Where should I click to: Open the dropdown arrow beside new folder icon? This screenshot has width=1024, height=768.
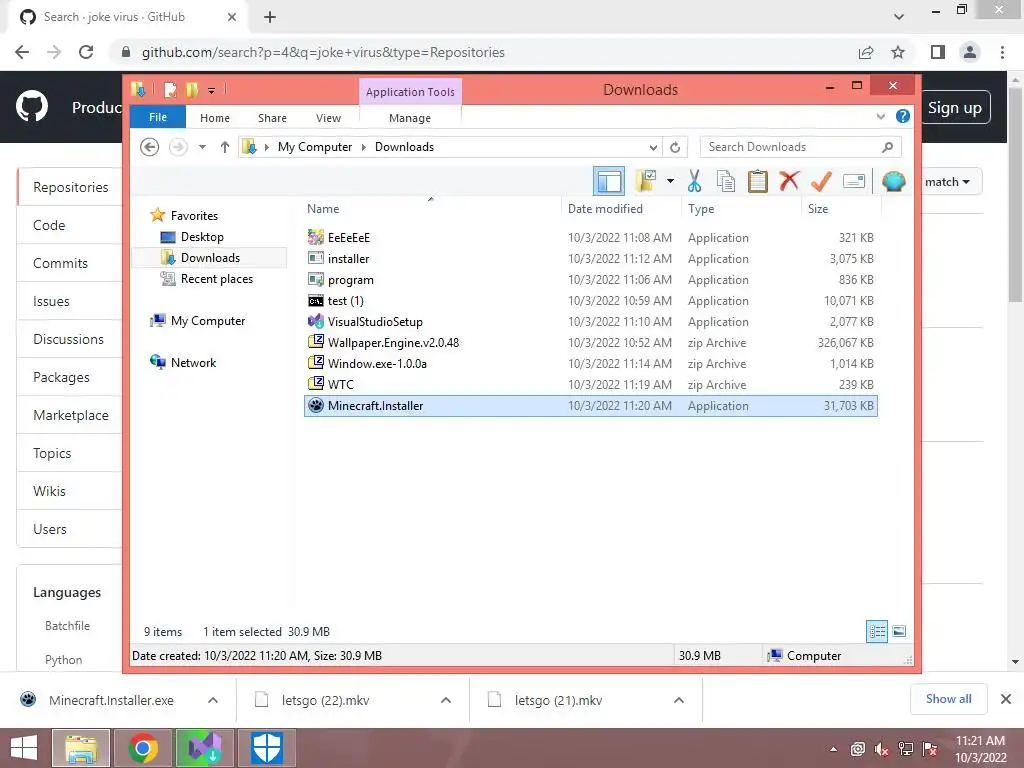[x=670, y=181]
